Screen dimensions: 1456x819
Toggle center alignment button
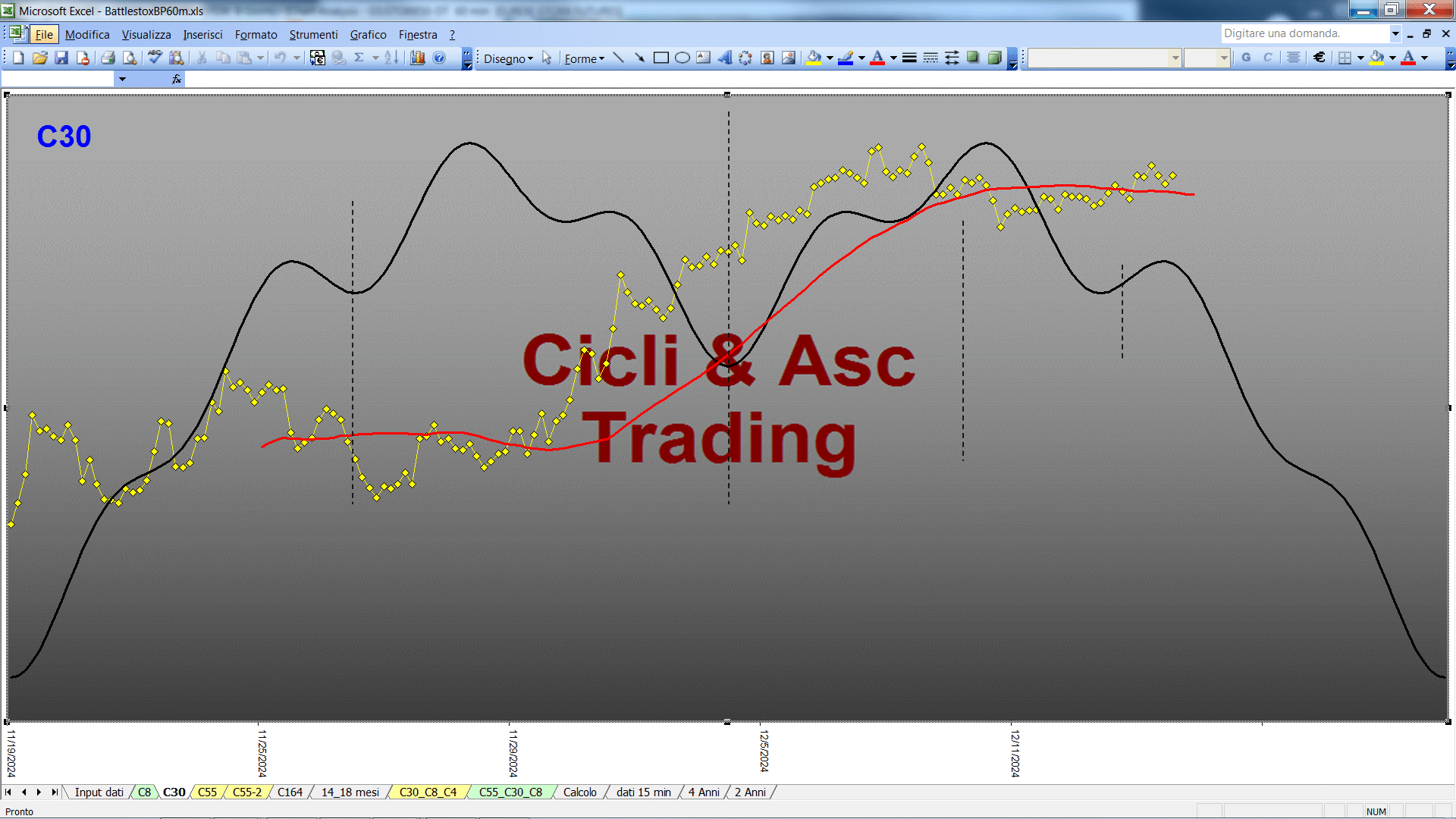pyautogui.click(x=1294, y=58)
